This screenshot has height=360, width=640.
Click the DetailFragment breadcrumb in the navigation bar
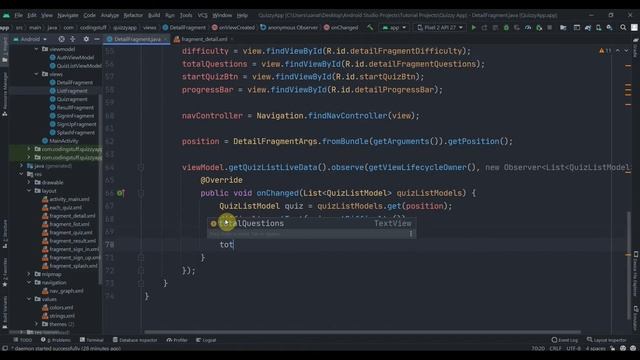[x=184, y=27]
